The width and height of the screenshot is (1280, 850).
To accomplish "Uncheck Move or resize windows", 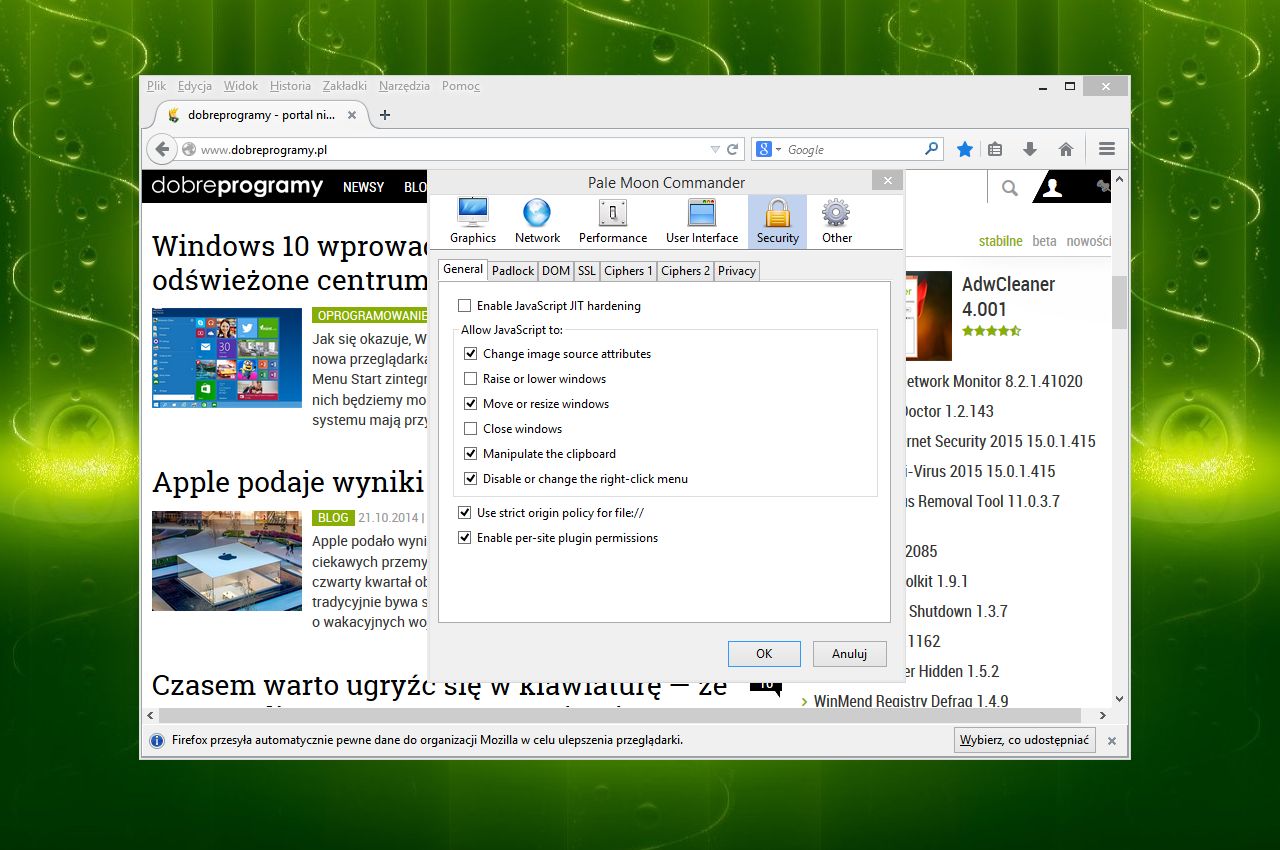I will pos(471,404).
